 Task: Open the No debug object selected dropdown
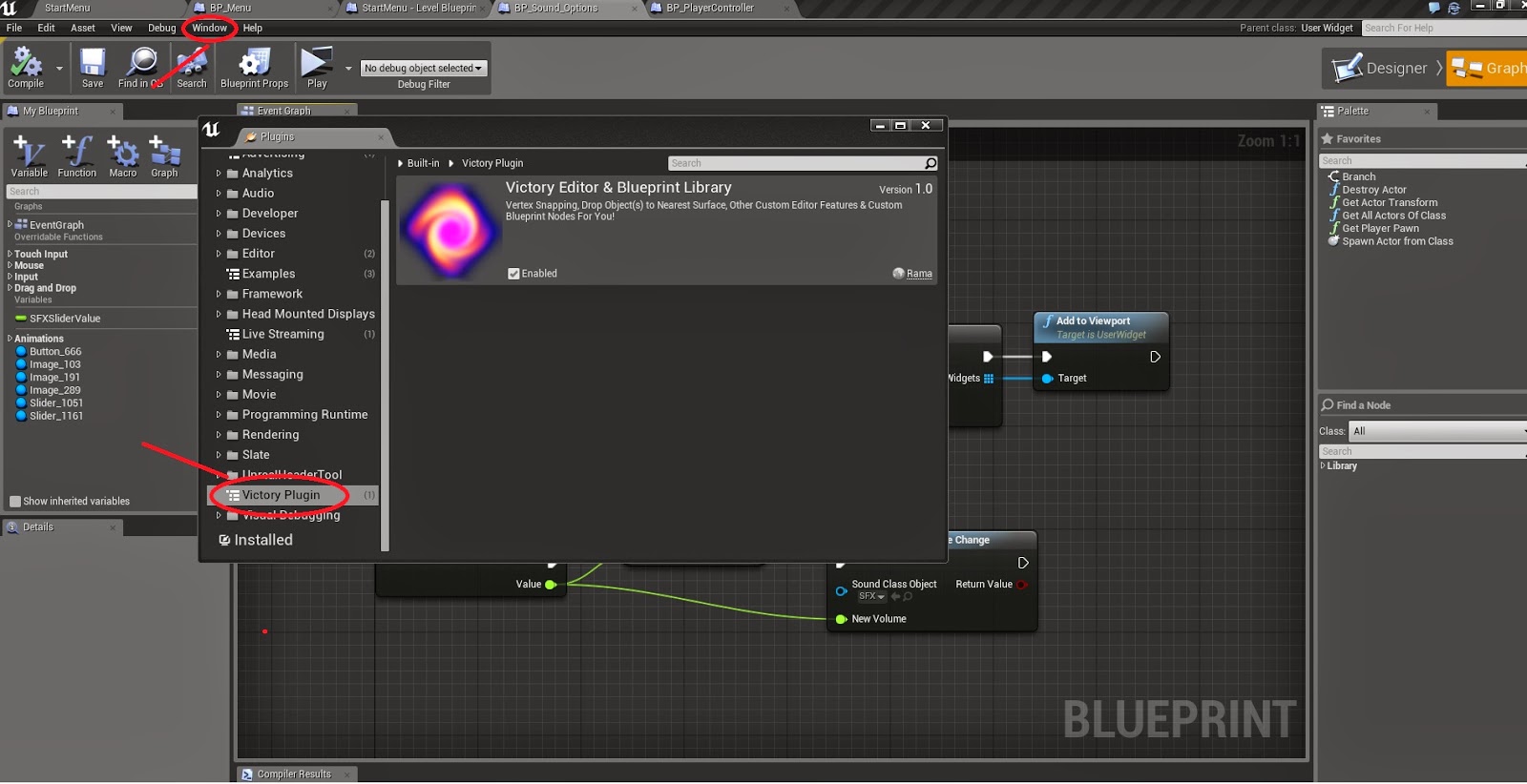tap(423, 69)
